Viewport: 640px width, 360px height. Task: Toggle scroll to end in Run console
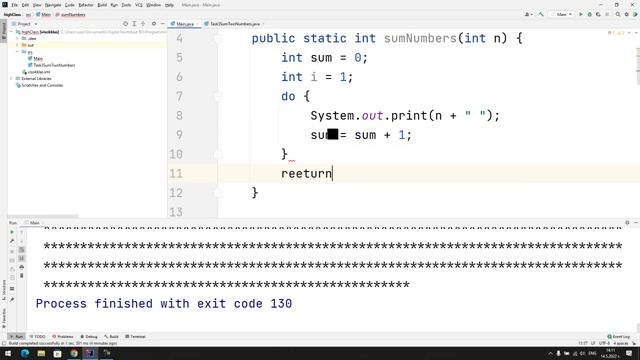click(22, 258)
